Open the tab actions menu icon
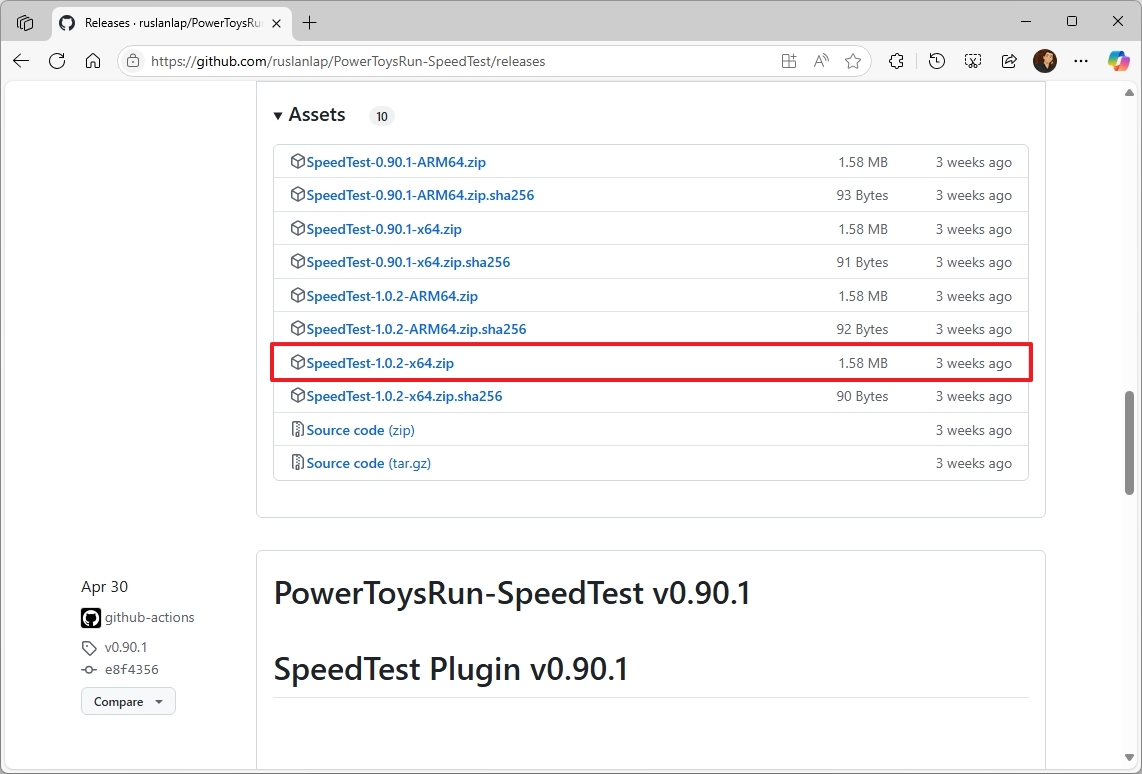Image resolution: width=1142 pixels, height=774 pixels. pos(25,23)
